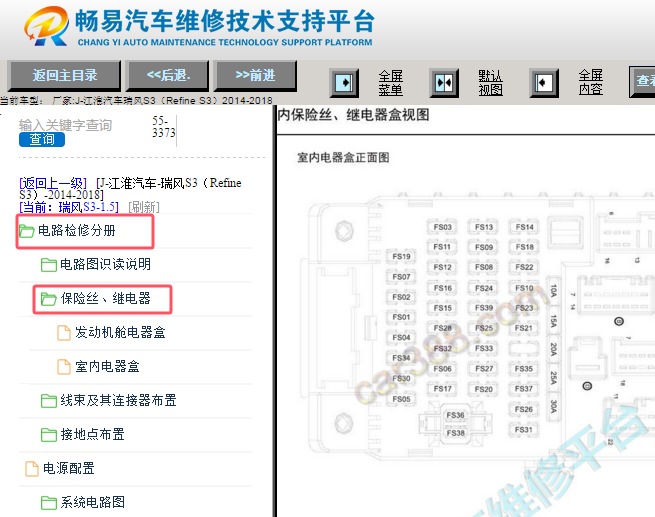The image size is (655, 517).
Task: Click fuse FS05 in the diagram
Action: click(401, 399)
